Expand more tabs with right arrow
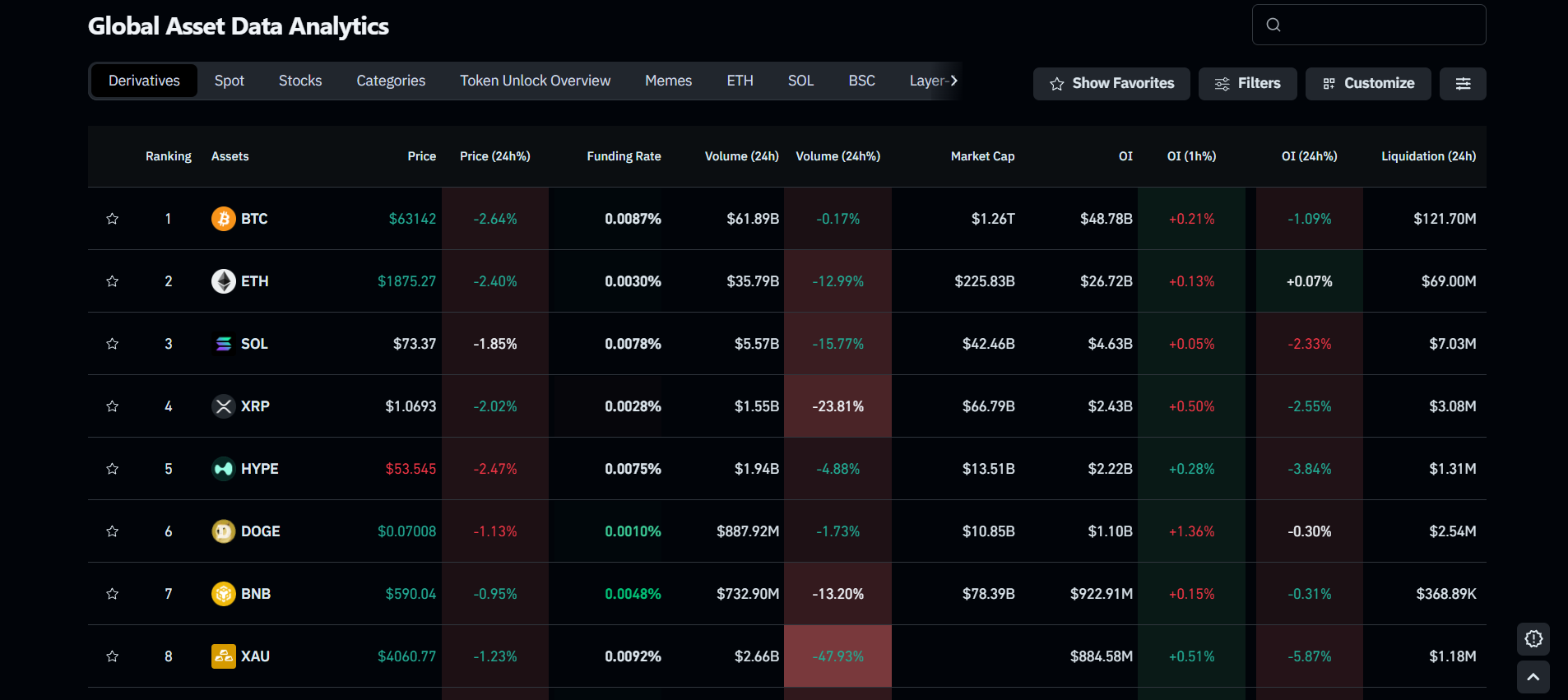The width and height of the screenshot is (1568, 700). 953,81
